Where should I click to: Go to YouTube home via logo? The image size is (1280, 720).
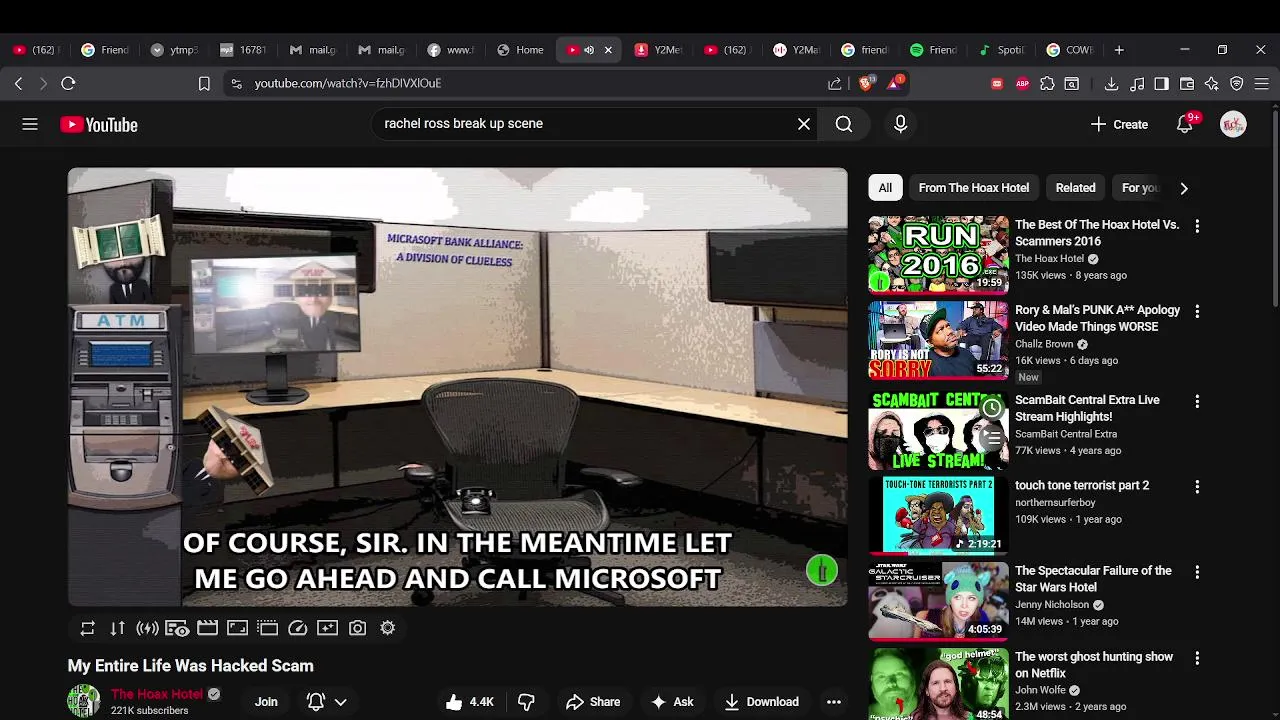pos(99,125)
